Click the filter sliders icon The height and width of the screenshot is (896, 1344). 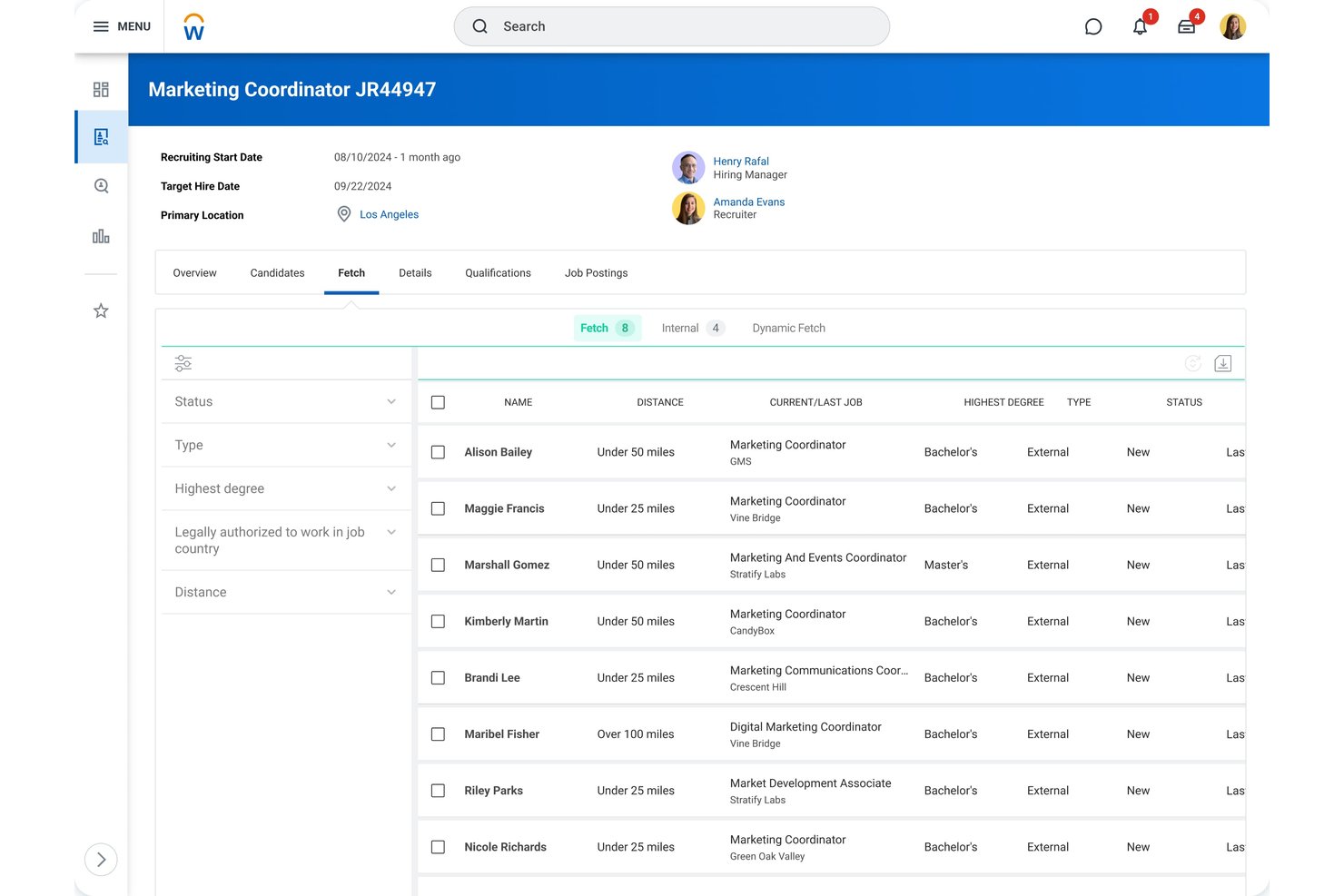(x=183, y=363)
